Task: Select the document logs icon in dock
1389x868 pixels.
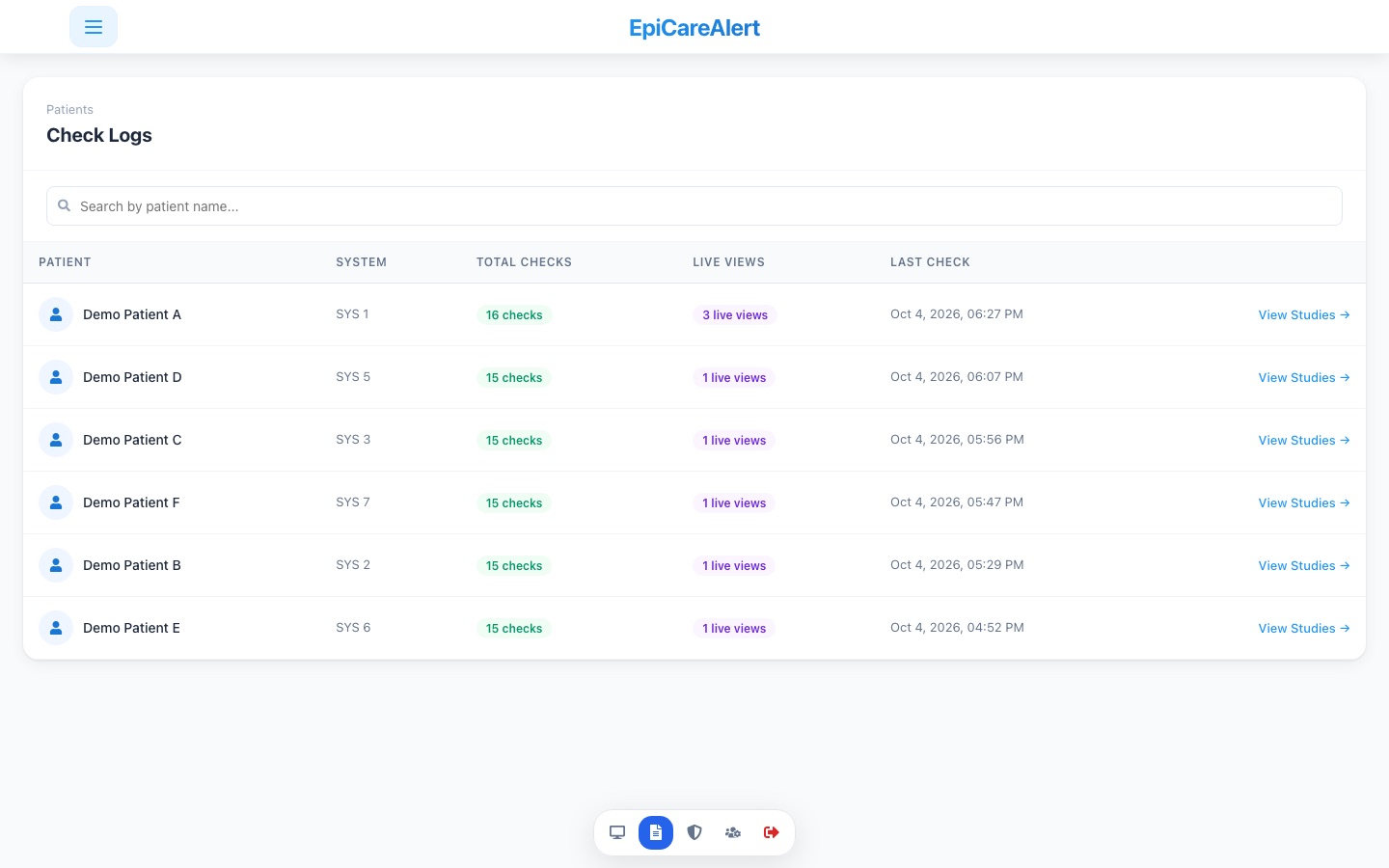Action: 656,832
